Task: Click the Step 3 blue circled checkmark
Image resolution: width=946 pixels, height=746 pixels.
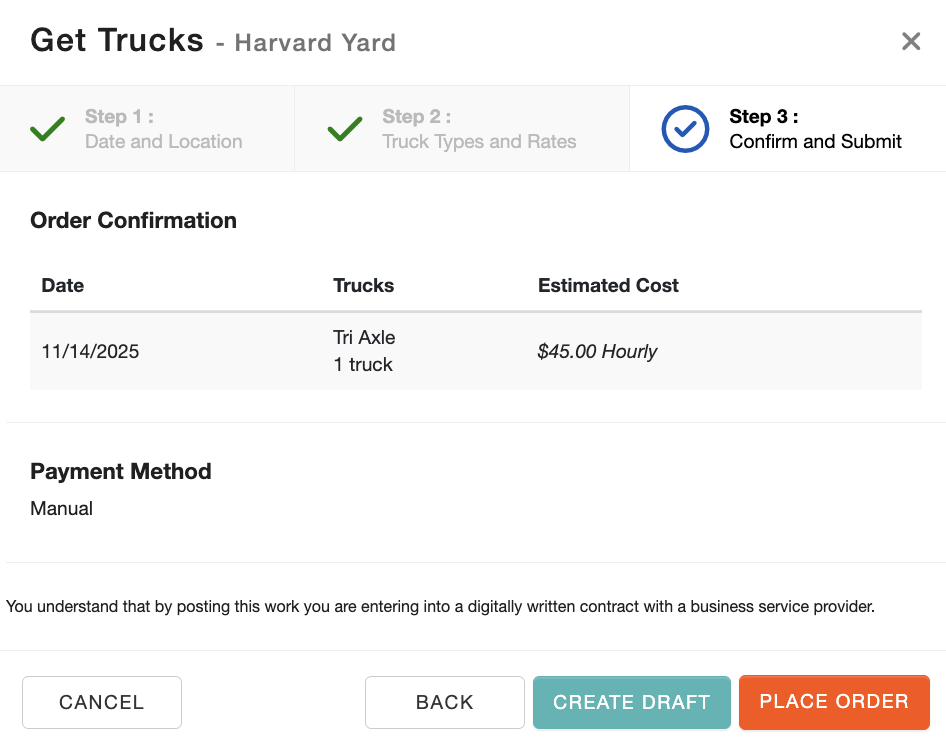Action: 685,129
